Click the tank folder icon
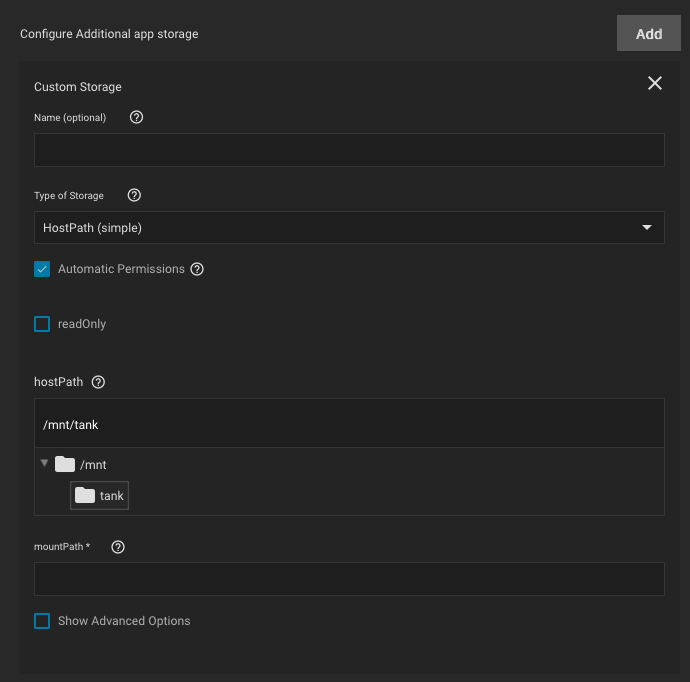 pos(85,495)
